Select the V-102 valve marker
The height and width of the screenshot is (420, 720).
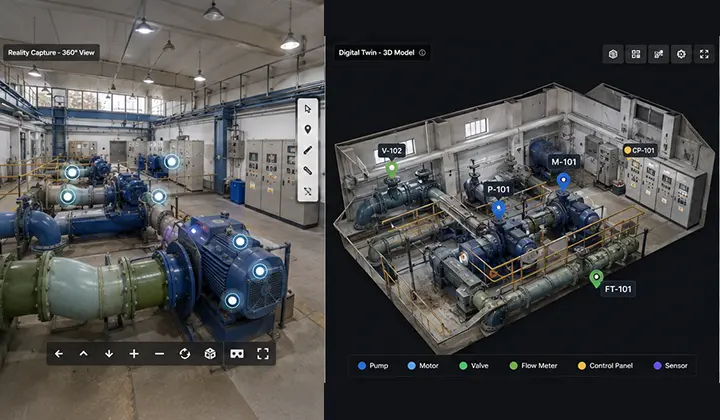click(x=391, y=169)
